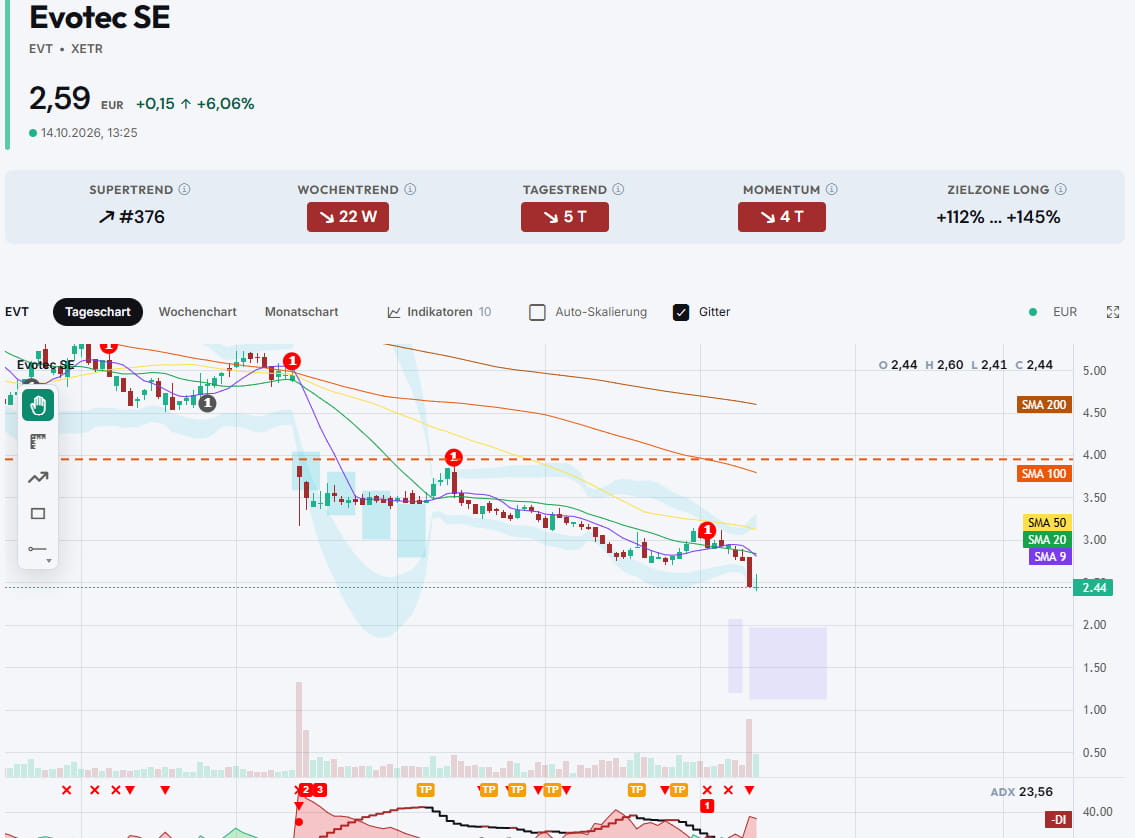Click the 2.44 current price label
1135x838 pixels.
point(1094,588)
